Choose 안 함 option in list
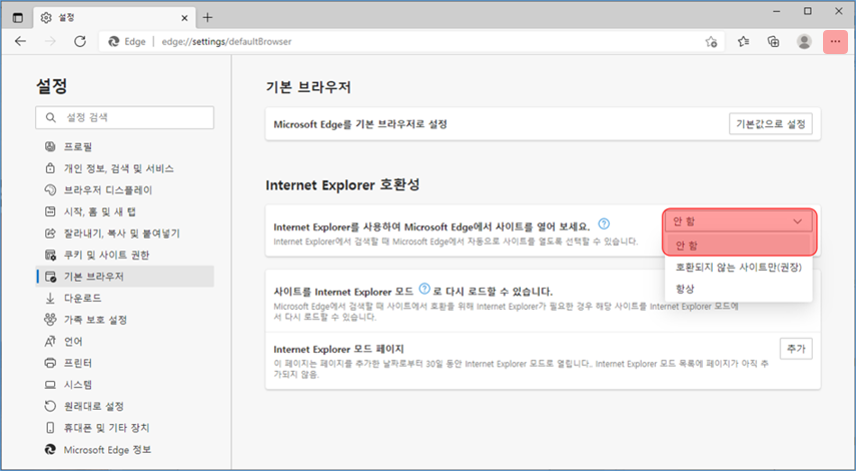 tap(739, 245)
